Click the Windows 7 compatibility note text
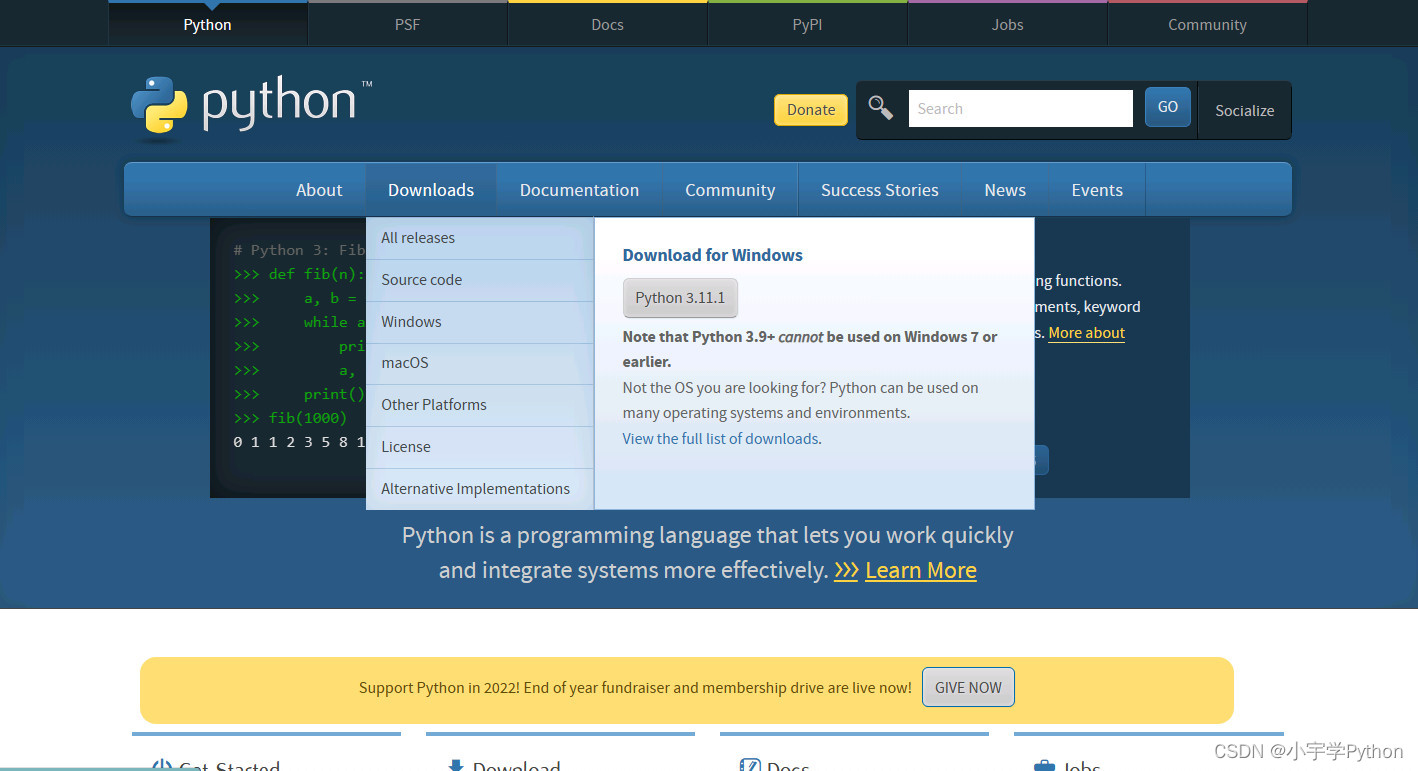The image size is (1418, 771). point(810,349)
